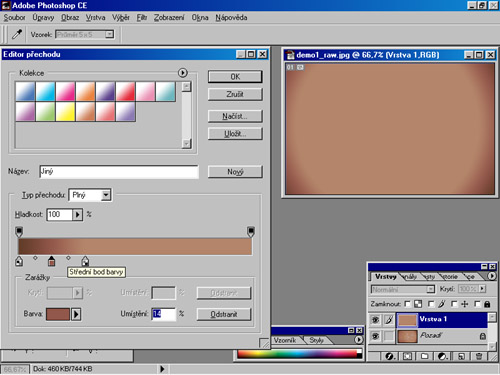
Task: Open the Výběr menu
Action: (120, 18)
